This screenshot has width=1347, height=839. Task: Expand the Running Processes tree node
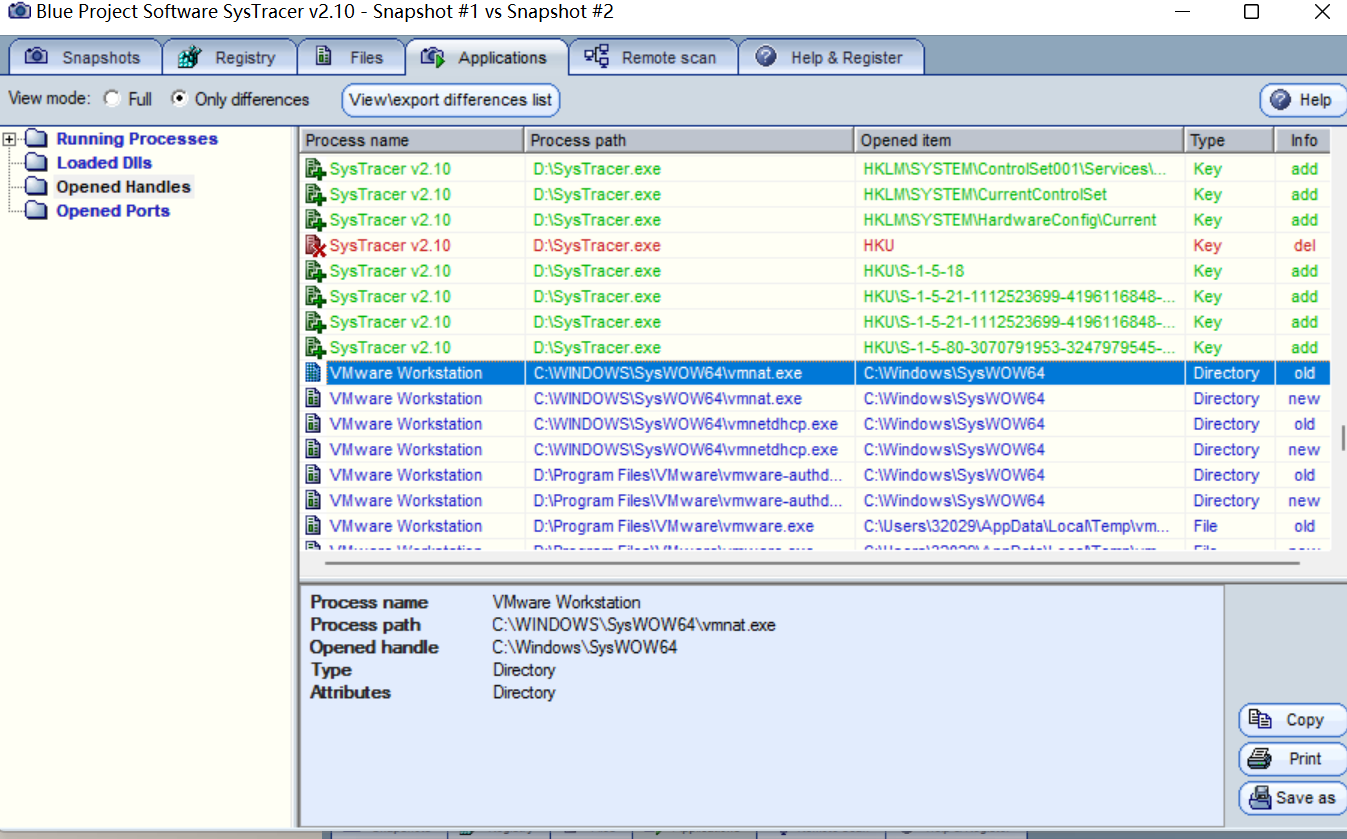[x=11, y=139]
